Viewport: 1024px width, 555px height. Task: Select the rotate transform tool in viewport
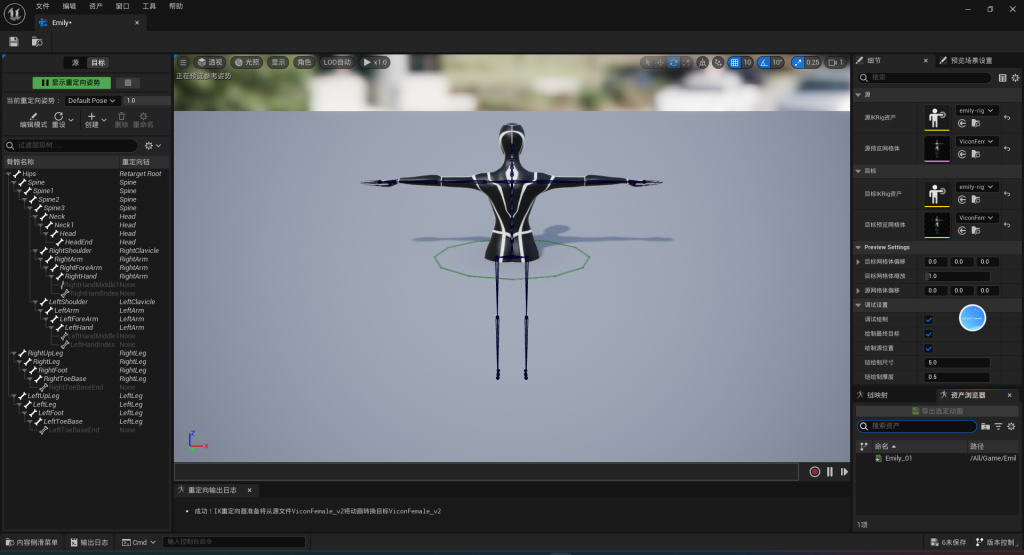tap(674, 62)
